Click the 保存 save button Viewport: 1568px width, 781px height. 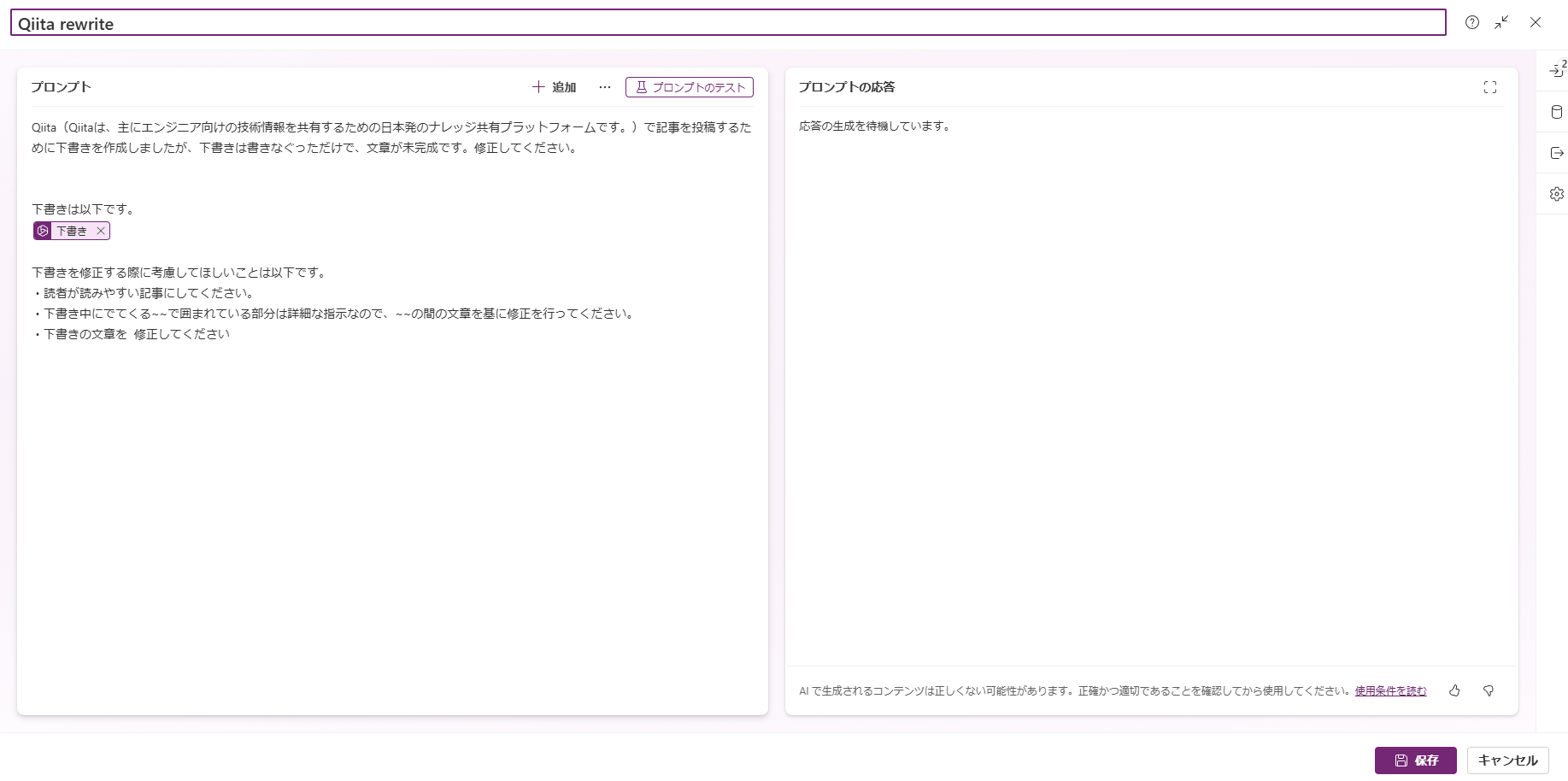(x=1415, y=760)
